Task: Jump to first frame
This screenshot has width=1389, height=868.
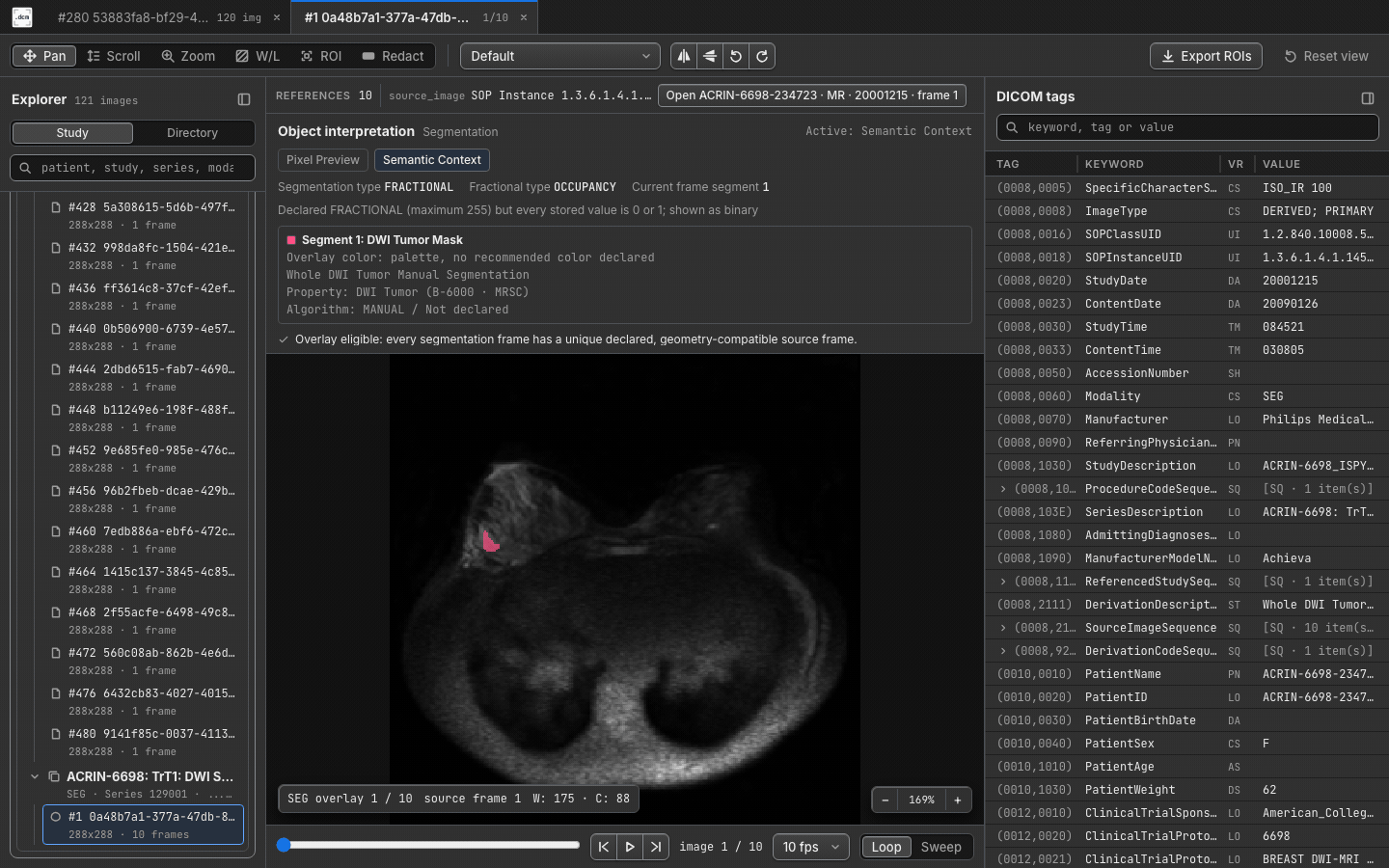Action: click(x=604, y=847)
